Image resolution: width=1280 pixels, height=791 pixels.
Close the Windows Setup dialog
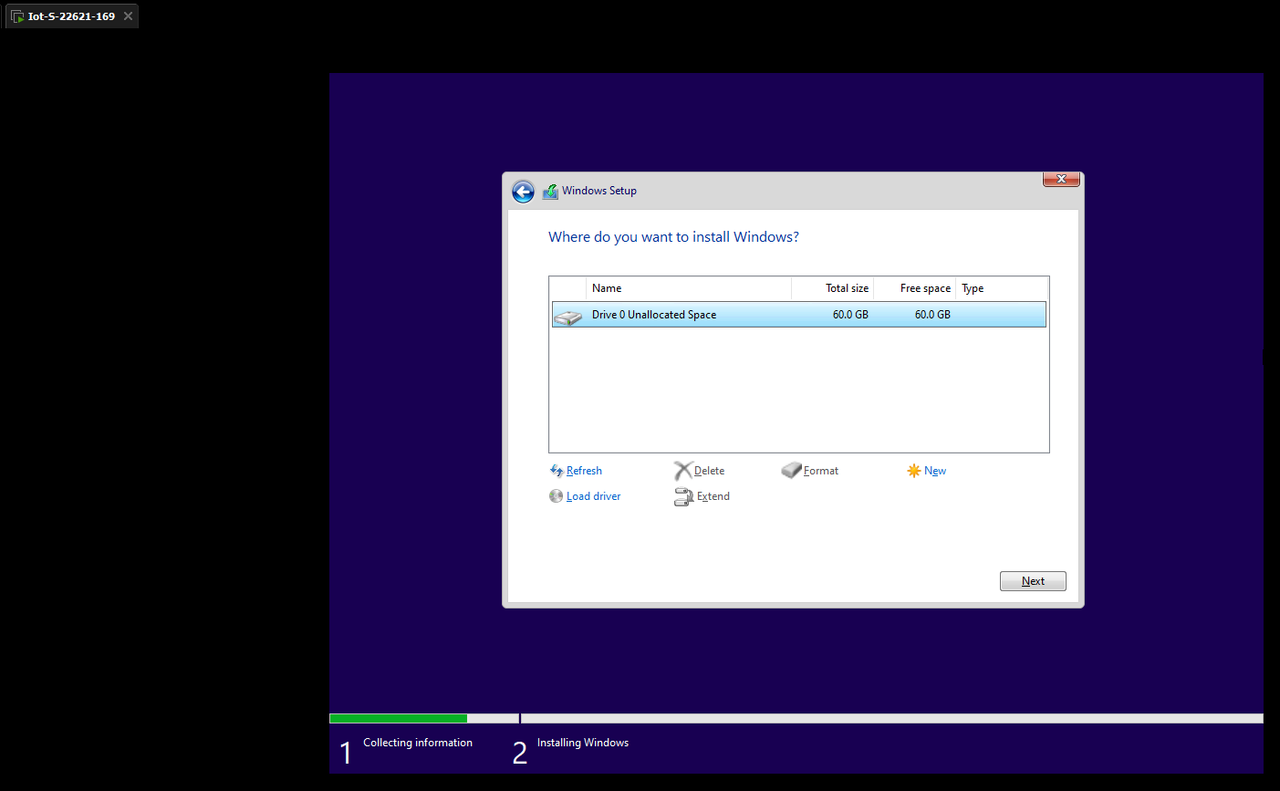click(1061, 179)
